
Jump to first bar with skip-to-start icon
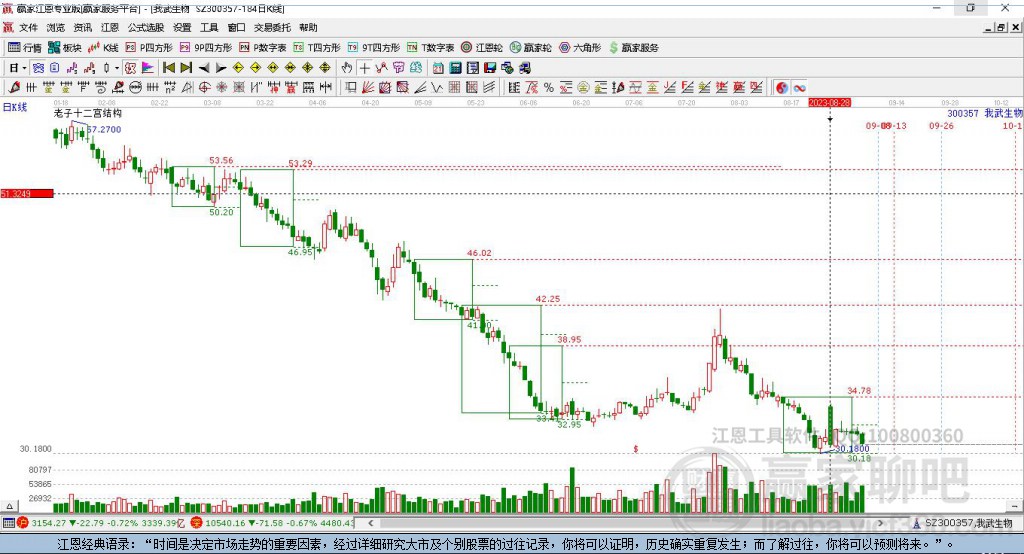point(168,68)
